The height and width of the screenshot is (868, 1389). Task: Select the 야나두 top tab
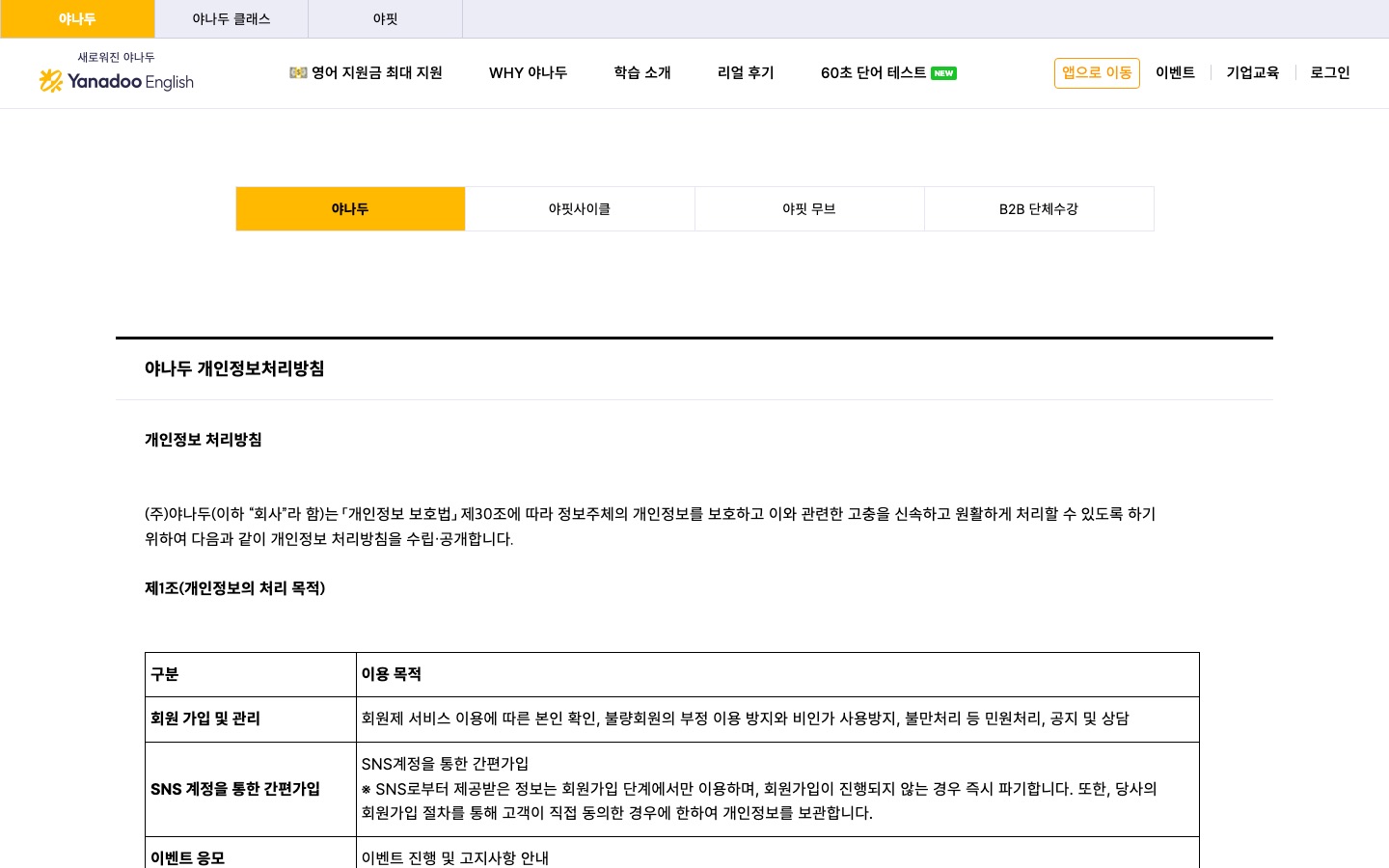pyautogui.click(x=77, y=18)
